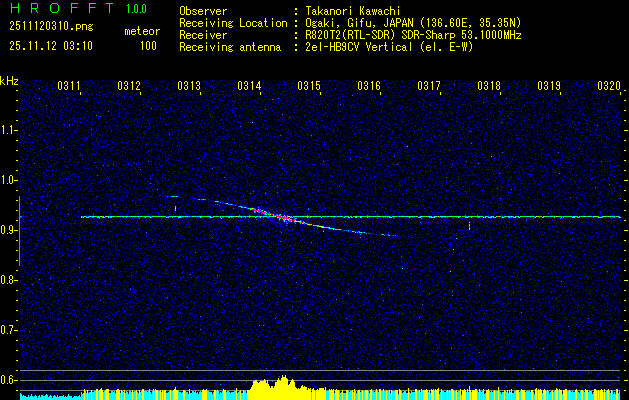
Task: Click the HROFFT title text
Action: 62,8
